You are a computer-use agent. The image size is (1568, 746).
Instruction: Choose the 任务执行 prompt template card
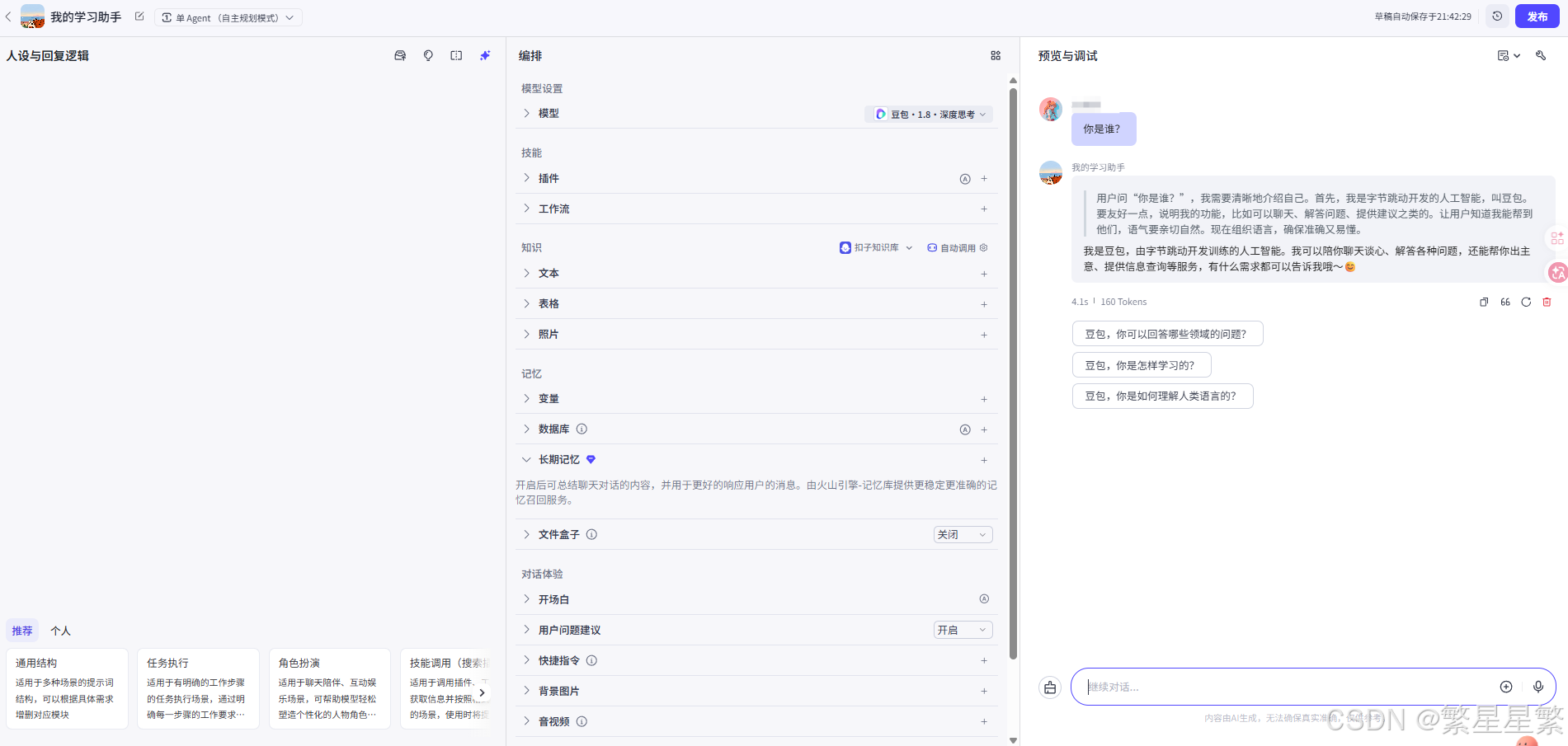click(x=198, y=688)
